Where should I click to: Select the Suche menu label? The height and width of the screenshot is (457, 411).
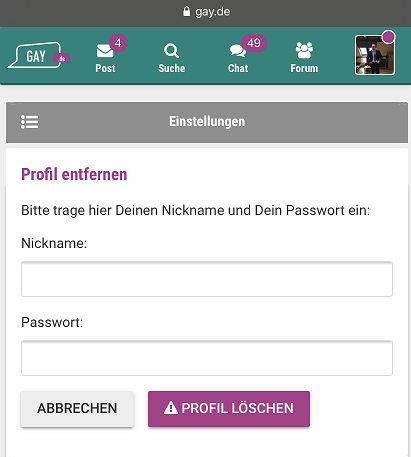(172, 68)
